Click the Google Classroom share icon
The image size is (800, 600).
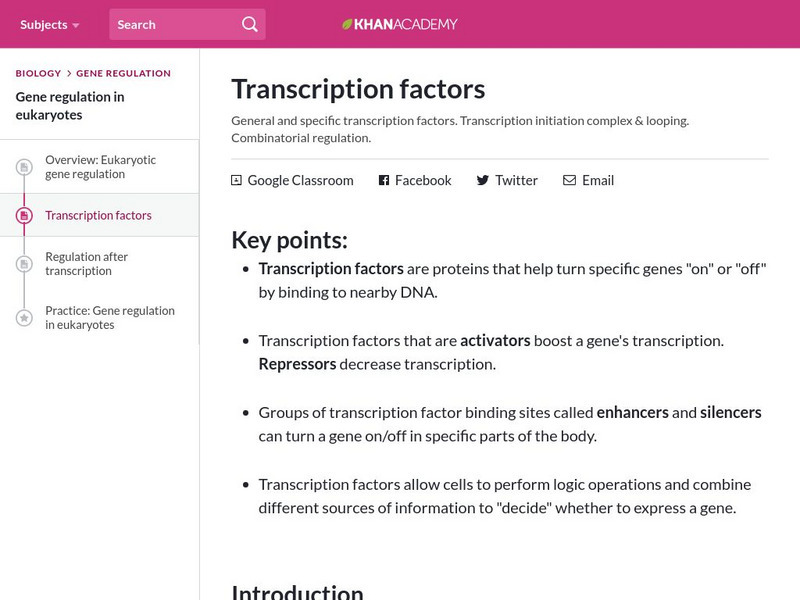[237, 180]
